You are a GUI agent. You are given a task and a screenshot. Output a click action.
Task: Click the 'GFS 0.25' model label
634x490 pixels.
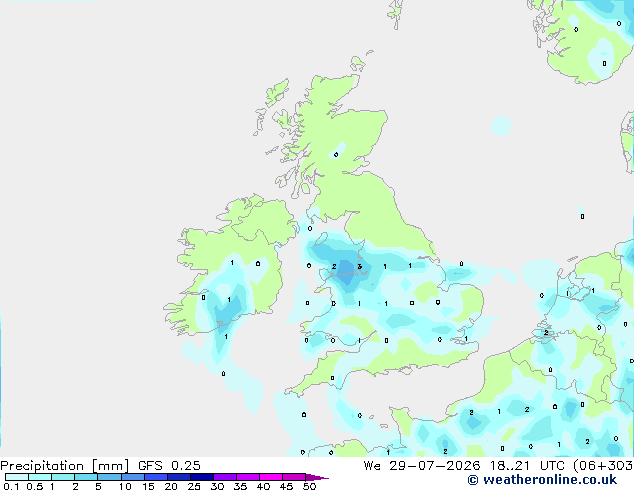point(169,466)
